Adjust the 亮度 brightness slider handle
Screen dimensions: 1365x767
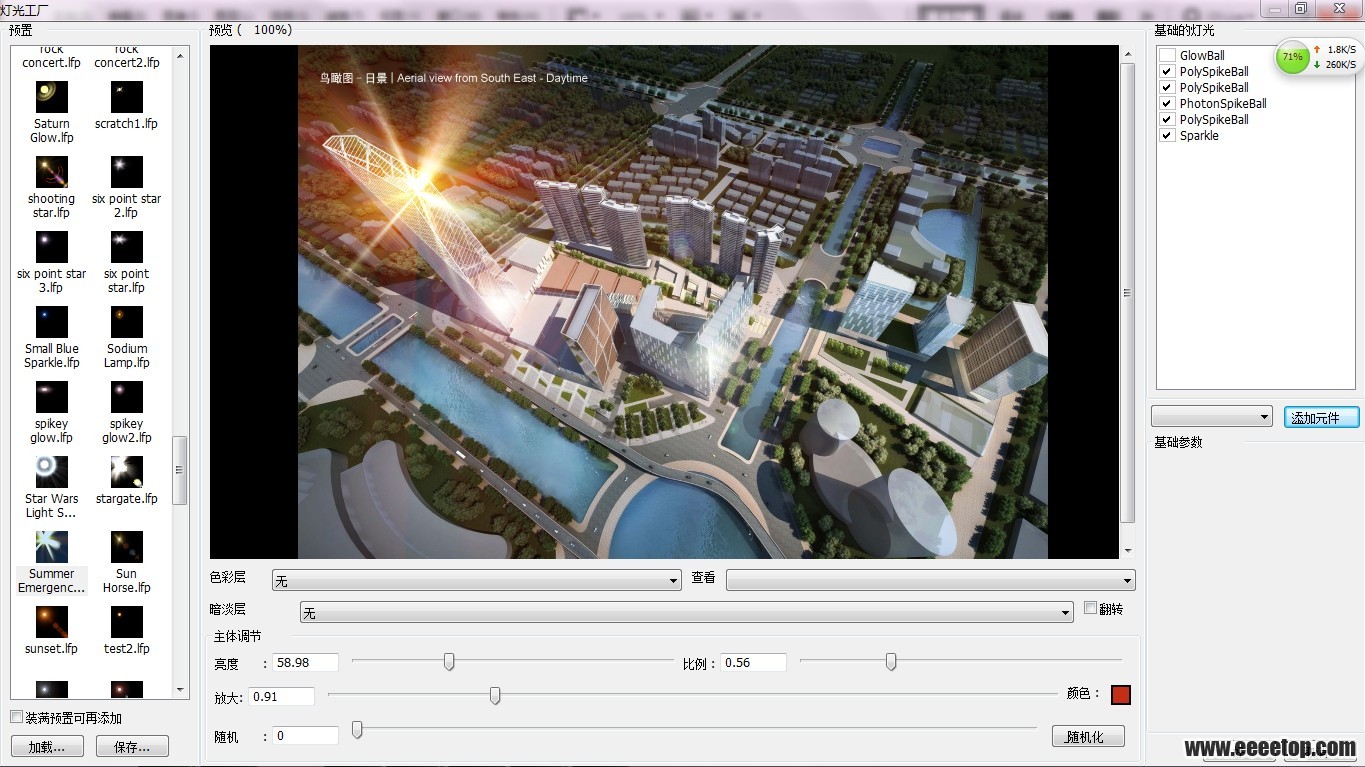click(x=449, y=661)
